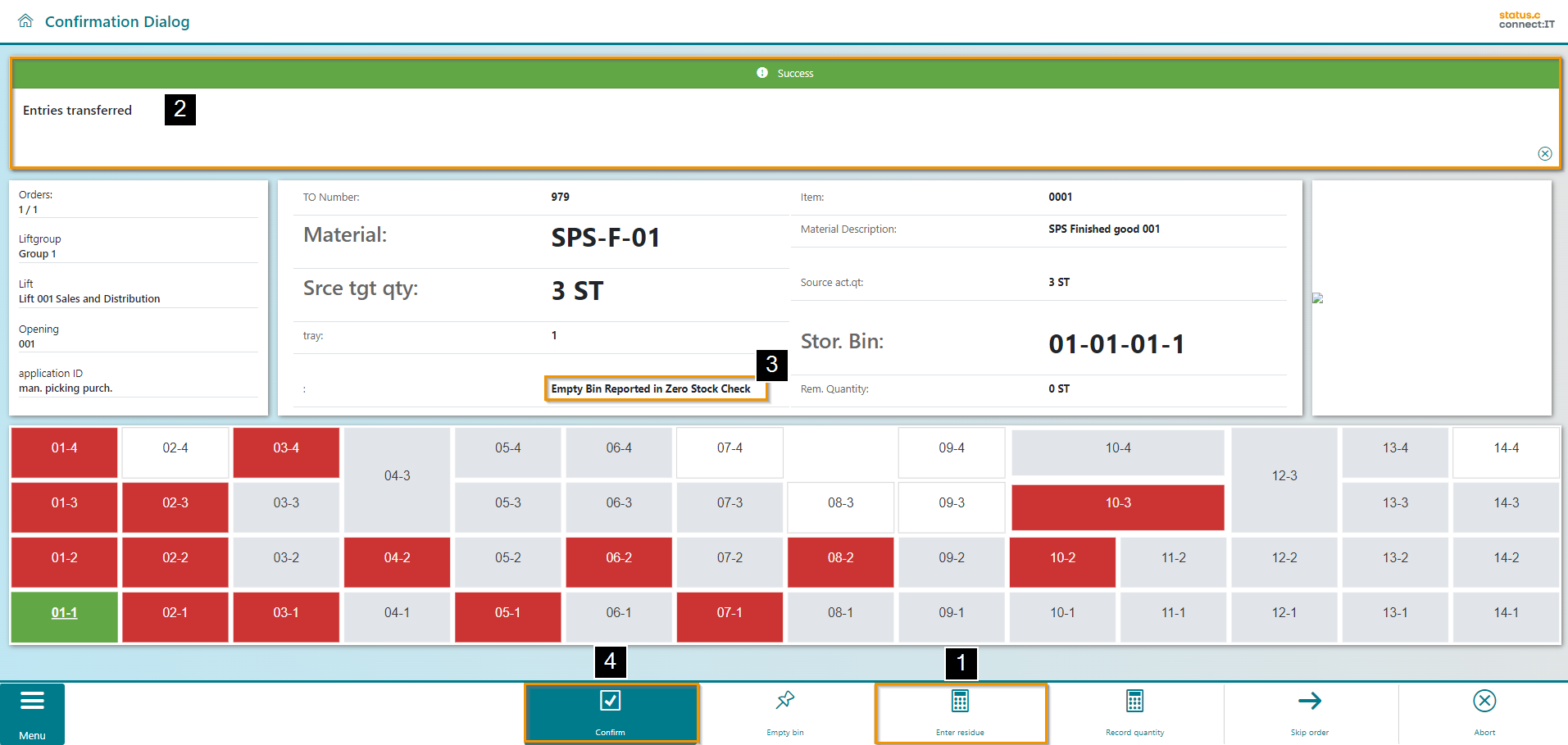Click bin cell 12-3
Viewport: 1568px width, 745px height.
tap(1284, 476)
